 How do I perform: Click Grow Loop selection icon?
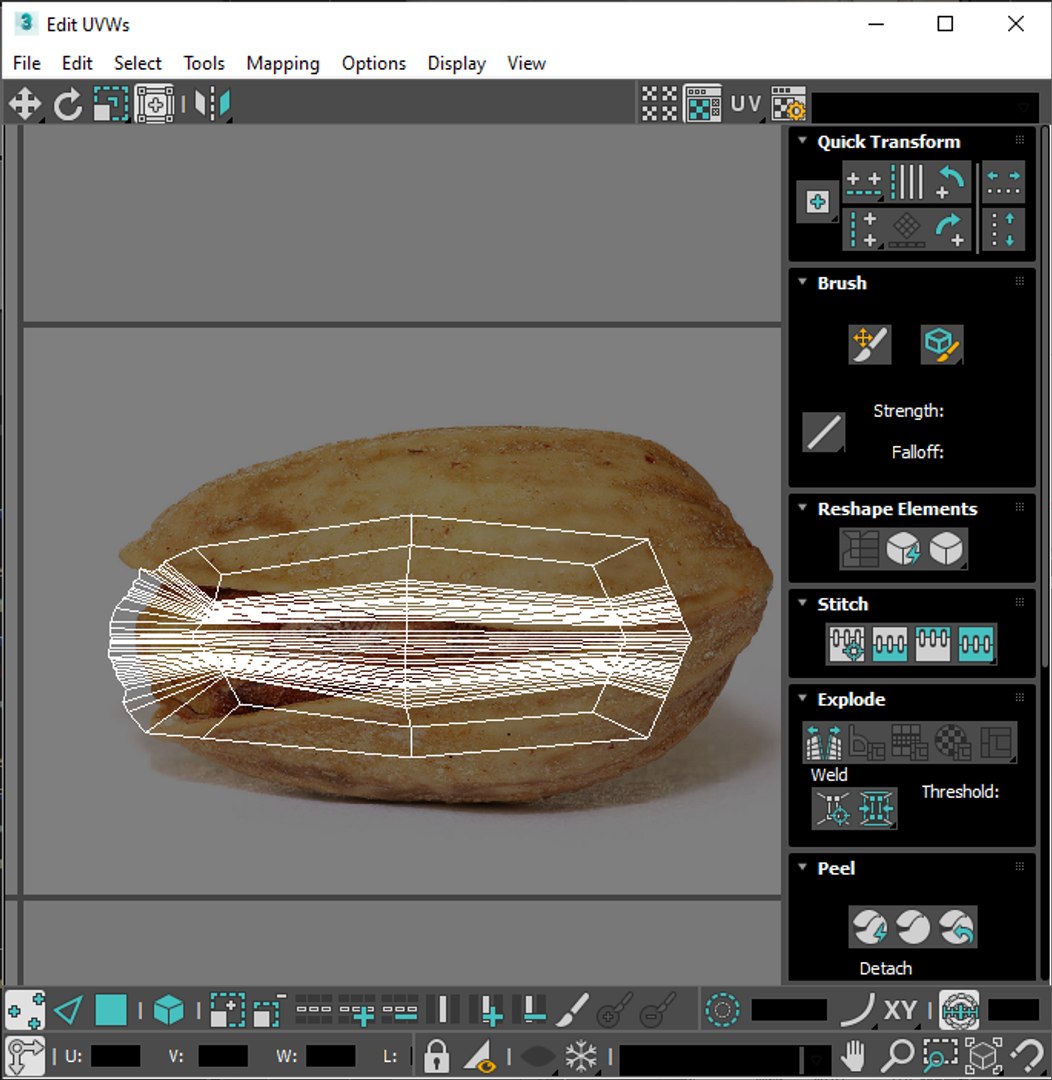pyautogui.click(x=356, y=1011)
